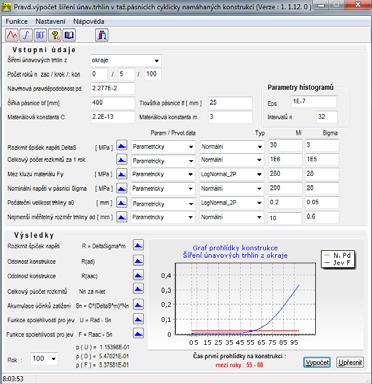Open histogram for Celkový počet rozkmitů za 1 rok
Viewport: 372px width, 384px height.
[x=122, y=160]
